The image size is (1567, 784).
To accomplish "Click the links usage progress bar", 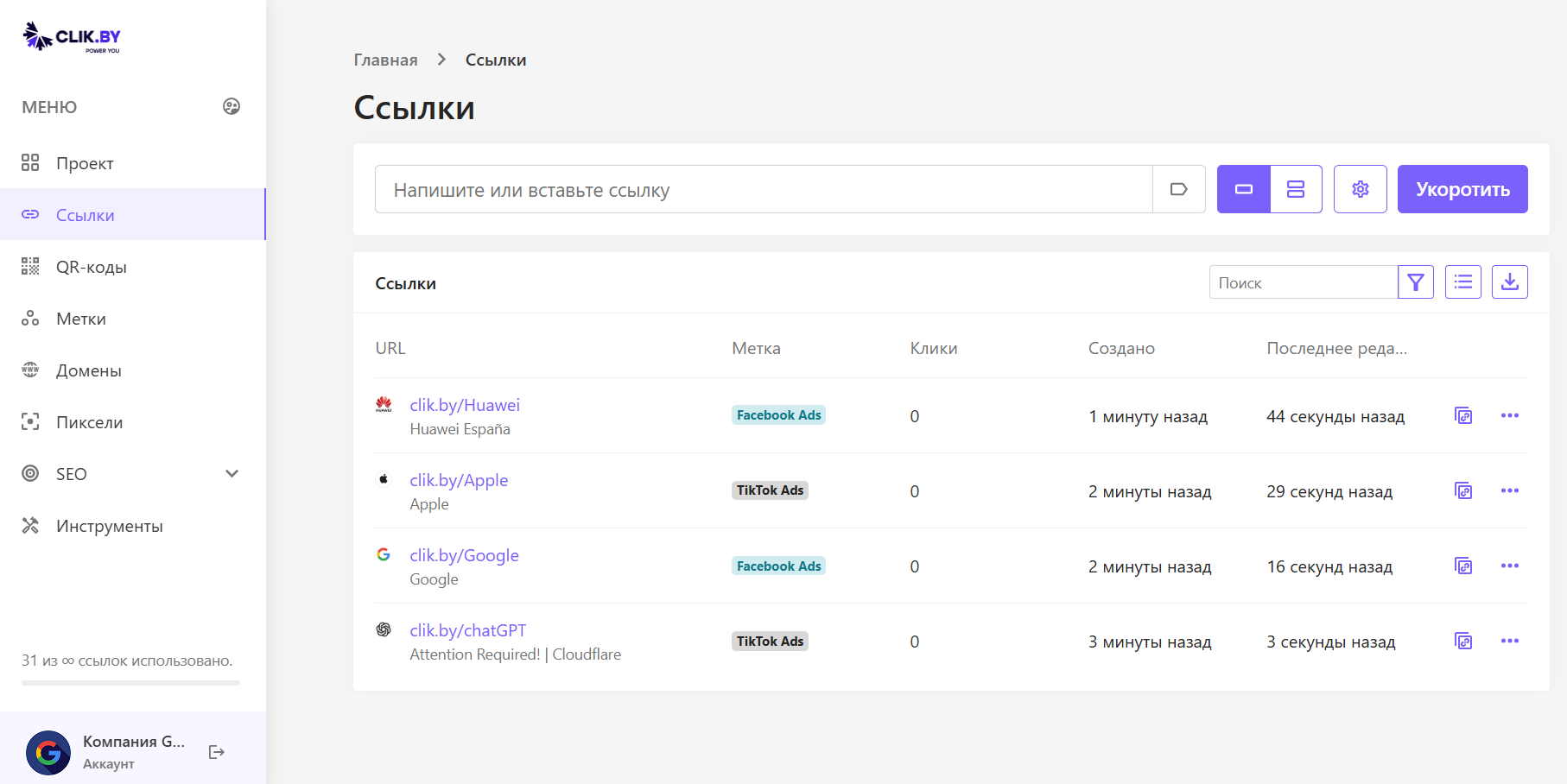I will click(x=130, y=683).
